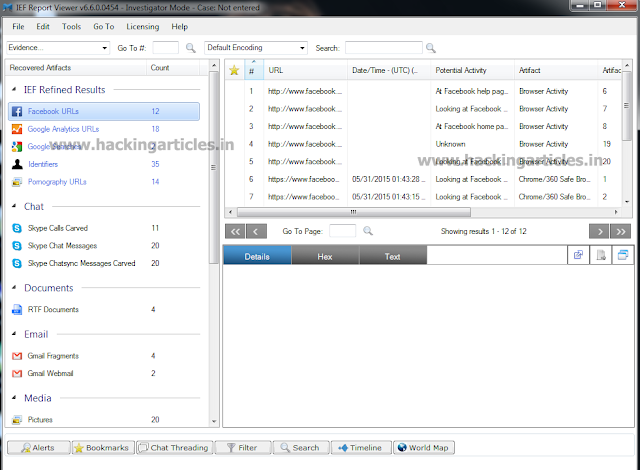
Task: Go to last results page
Action: coord(620,231)
